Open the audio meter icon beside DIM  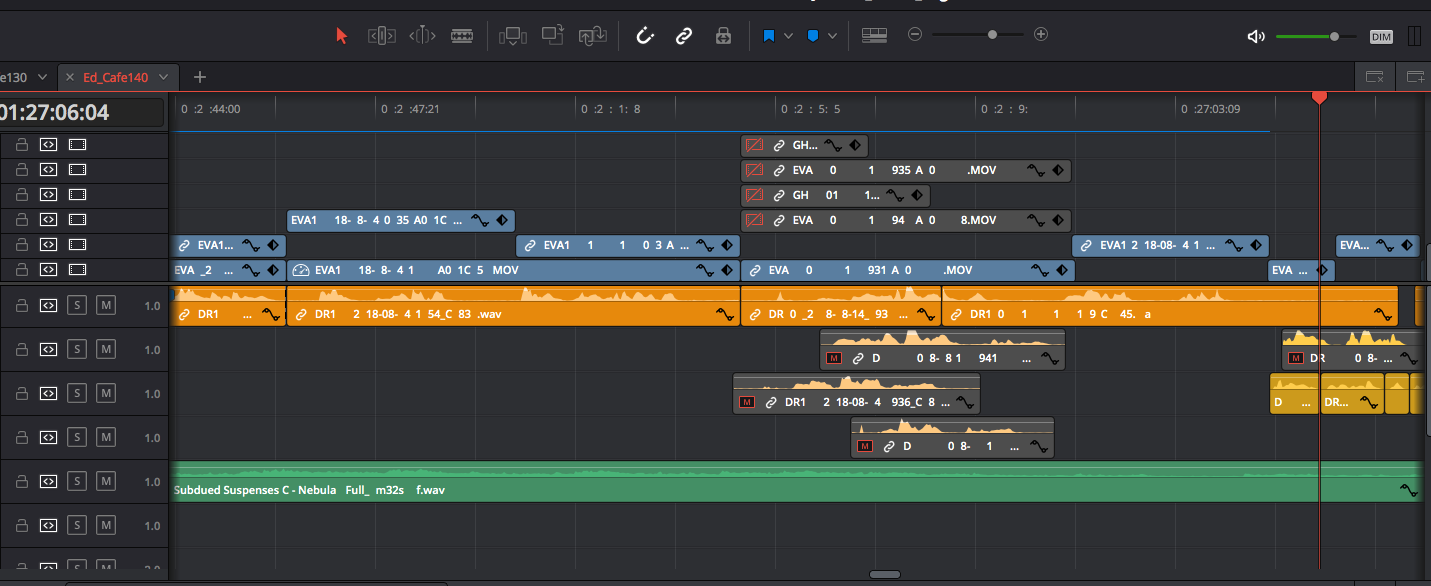(x=1414, y=36)
